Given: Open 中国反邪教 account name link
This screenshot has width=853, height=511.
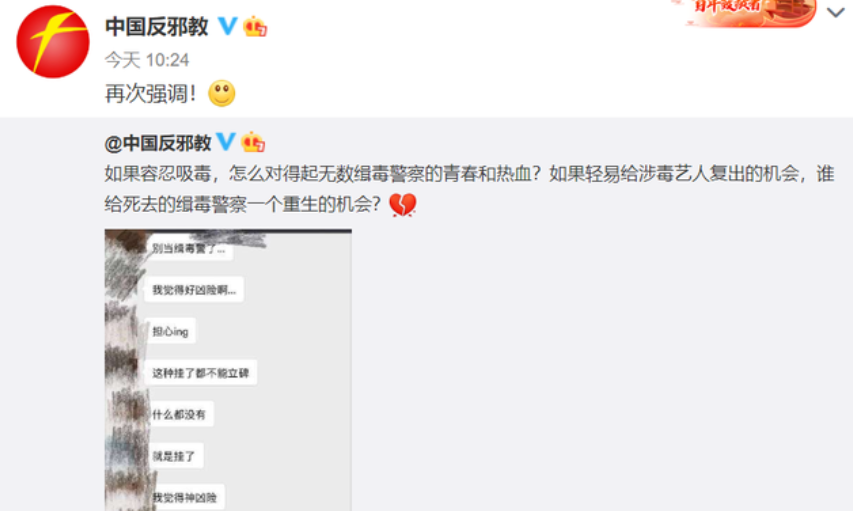Looking at the screenshot, I should pos(157,26).
